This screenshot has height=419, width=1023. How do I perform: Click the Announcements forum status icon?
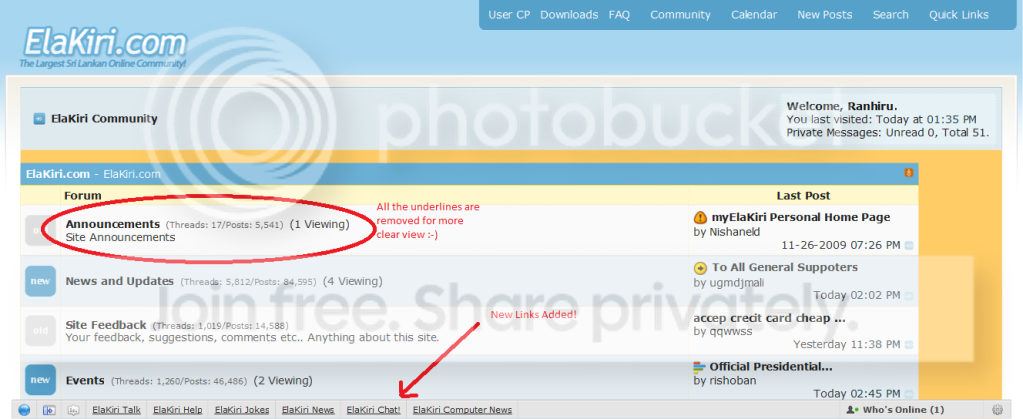pos(40,230)
